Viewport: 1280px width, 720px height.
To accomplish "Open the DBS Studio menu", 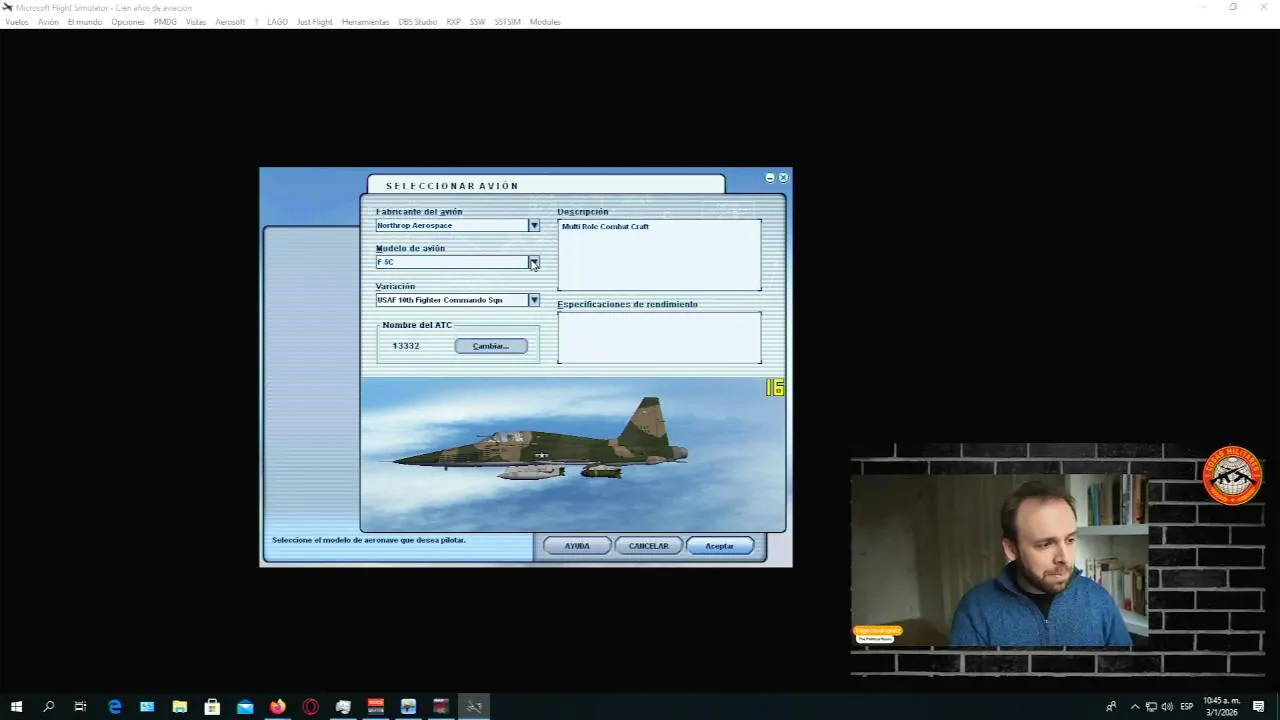I will coord(418,22).
